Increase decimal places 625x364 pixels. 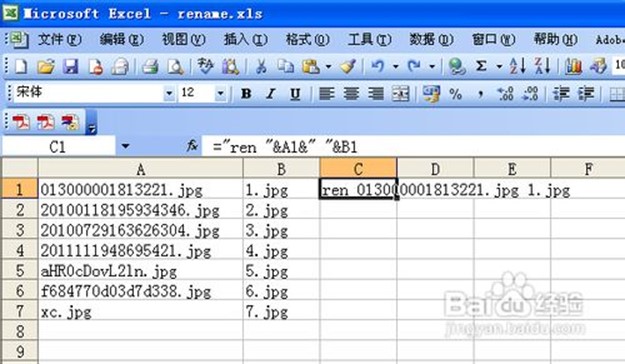pos(505,94)
